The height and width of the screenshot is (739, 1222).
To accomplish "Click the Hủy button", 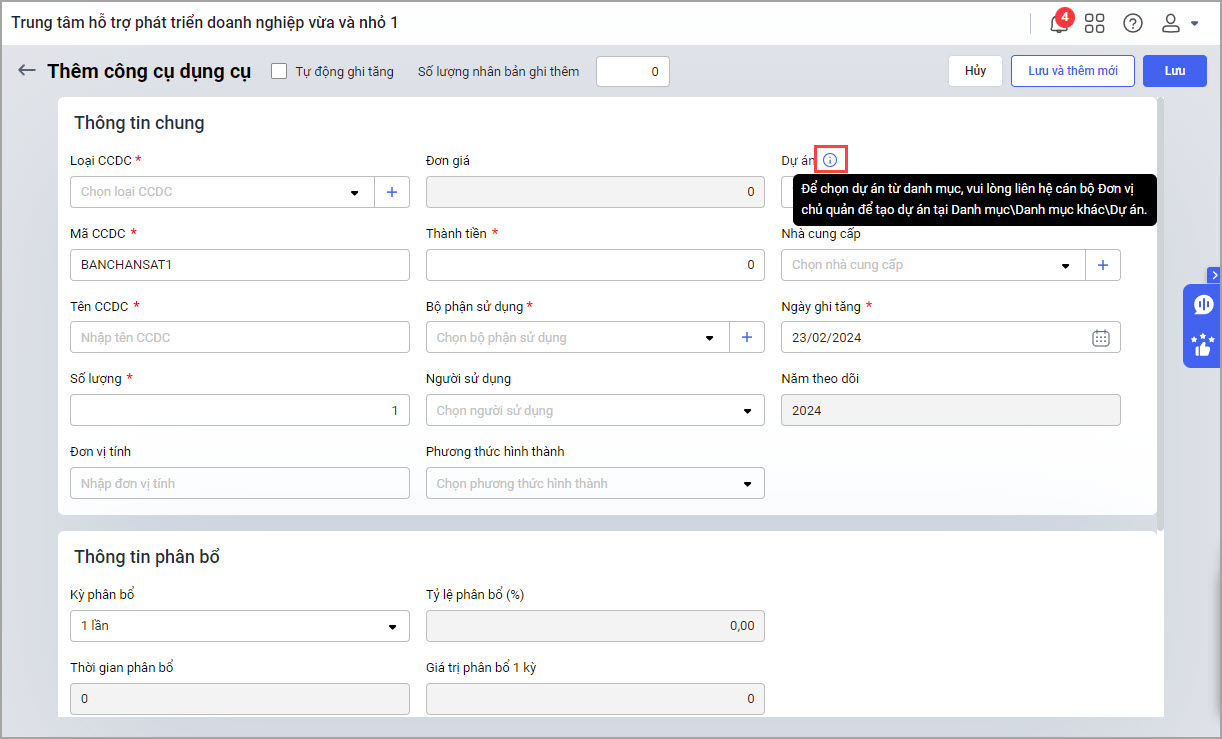I will pos(975,71).
